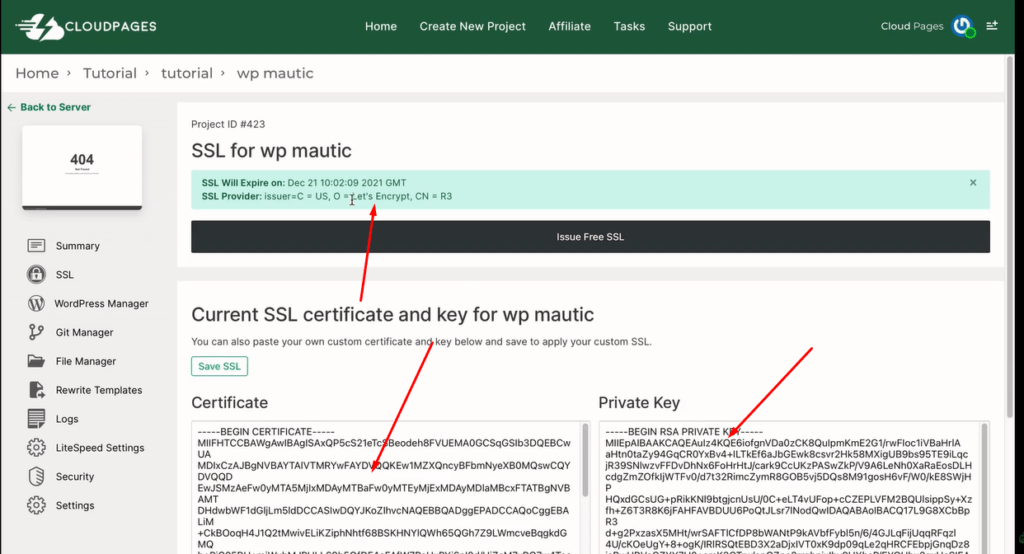Open Tasks in the top navigation
The width and height of the screenshot is (1024, 554).
pos(629,26)
